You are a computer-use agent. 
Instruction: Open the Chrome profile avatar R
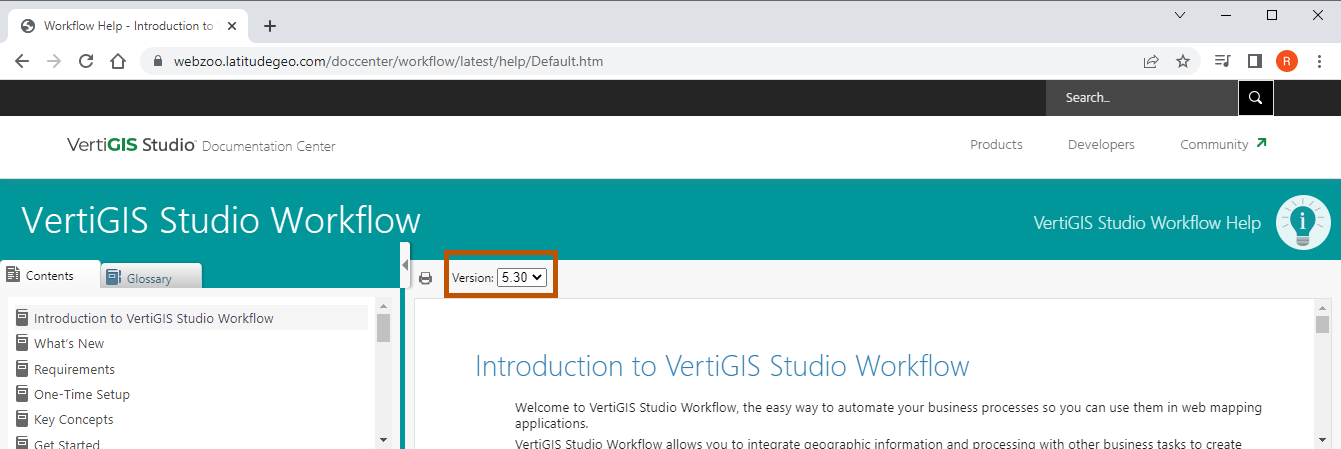click(1287, 61)
